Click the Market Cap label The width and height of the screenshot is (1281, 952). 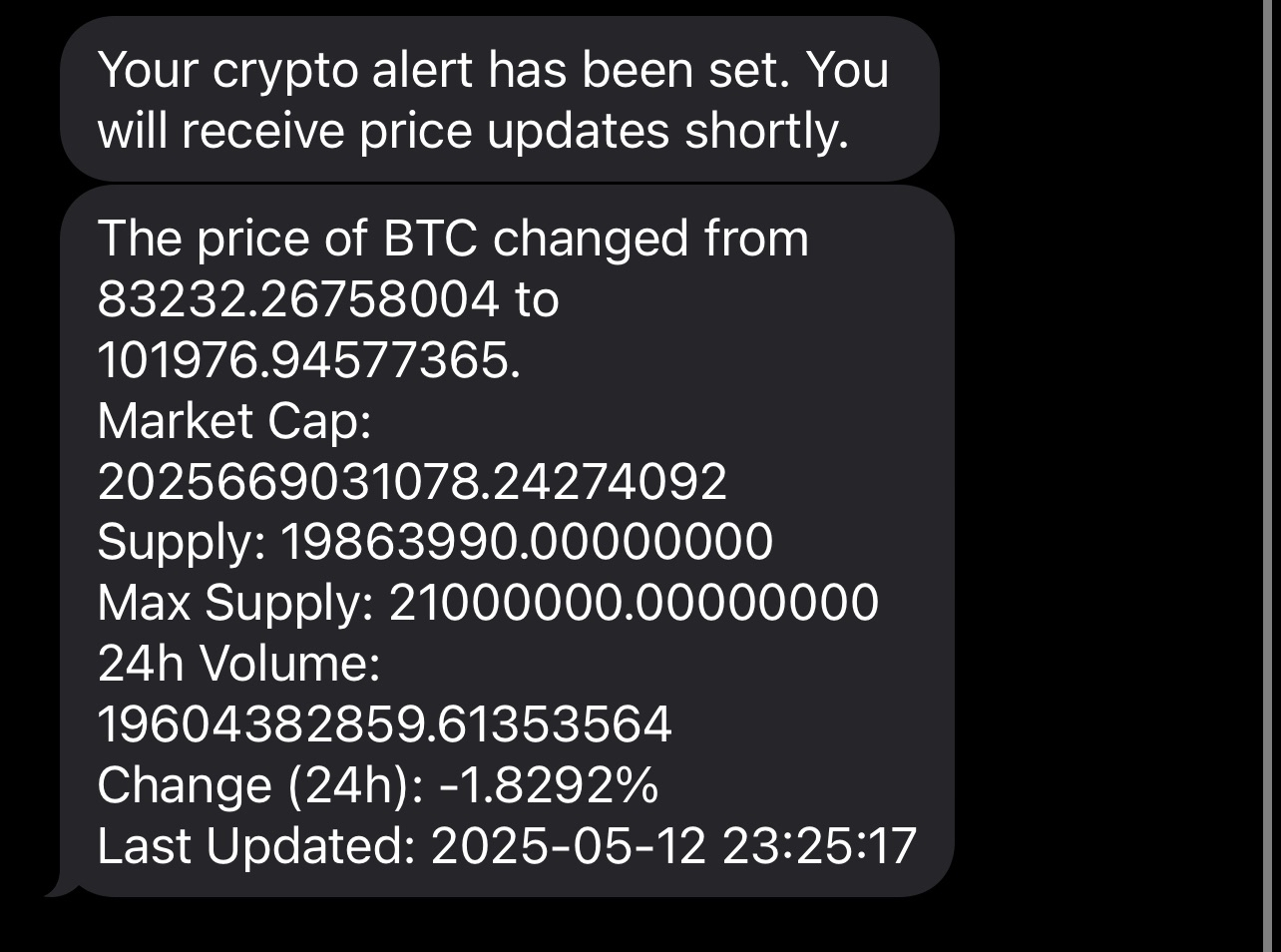(x=234, y=421)
